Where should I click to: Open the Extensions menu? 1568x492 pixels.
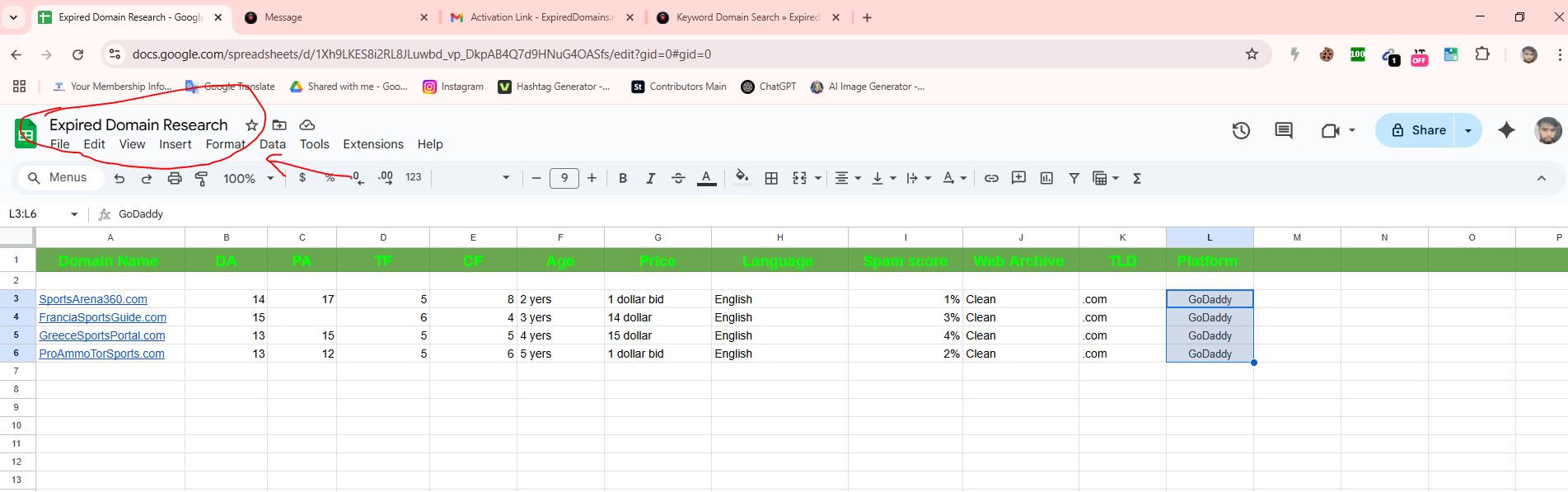pos(372,144)
